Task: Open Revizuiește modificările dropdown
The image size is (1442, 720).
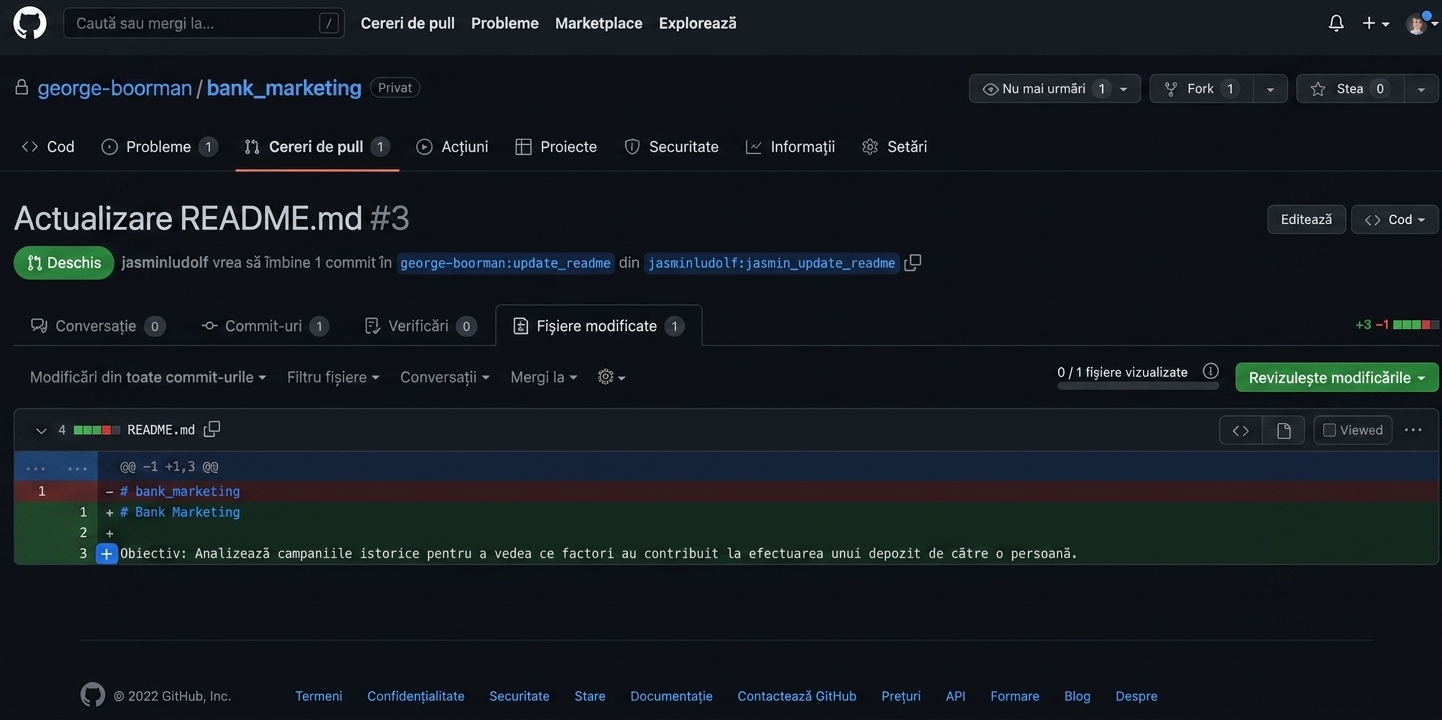Action: click(x=1337, y=377)
